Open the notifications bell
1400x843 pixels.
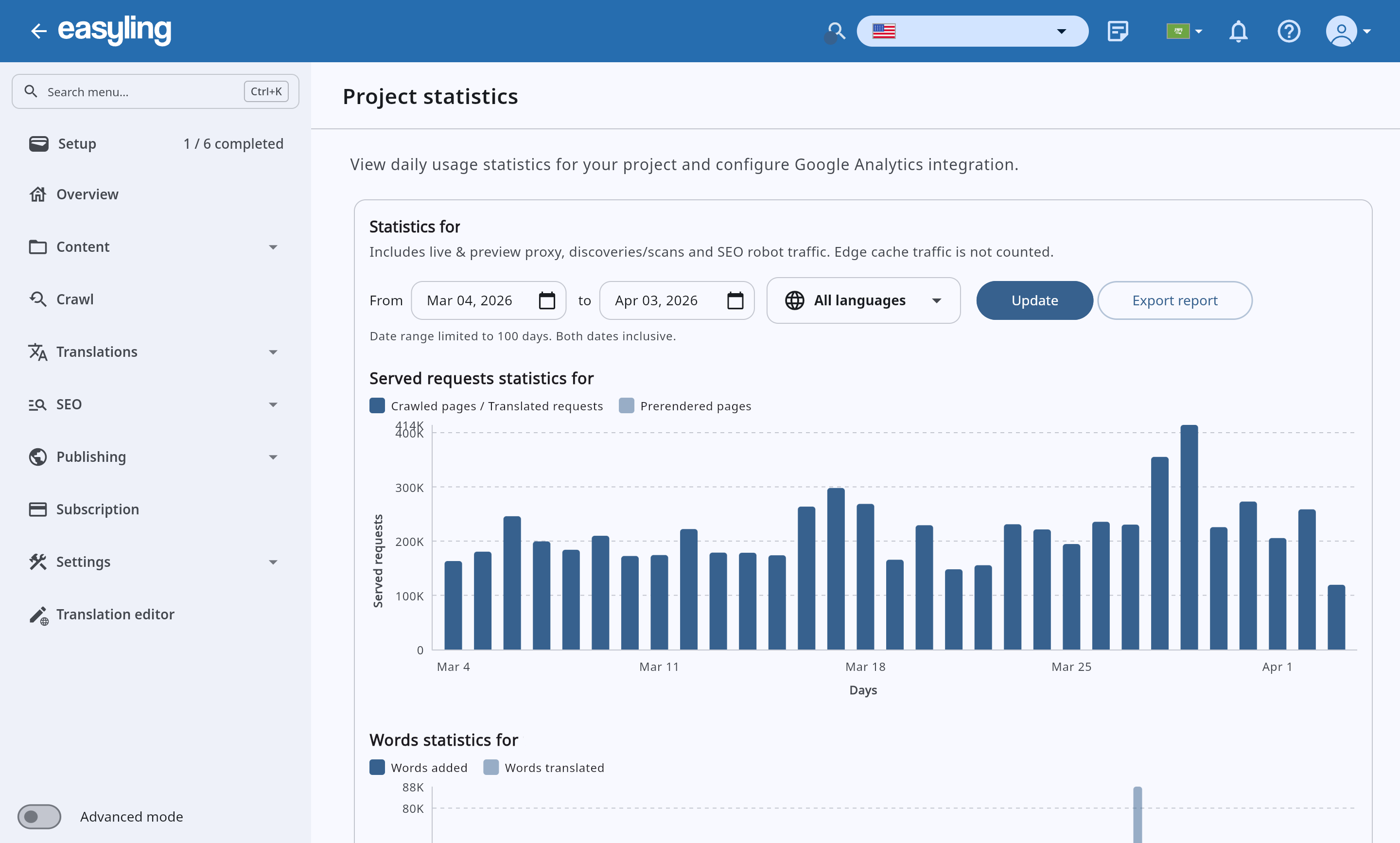(1238, 31)
